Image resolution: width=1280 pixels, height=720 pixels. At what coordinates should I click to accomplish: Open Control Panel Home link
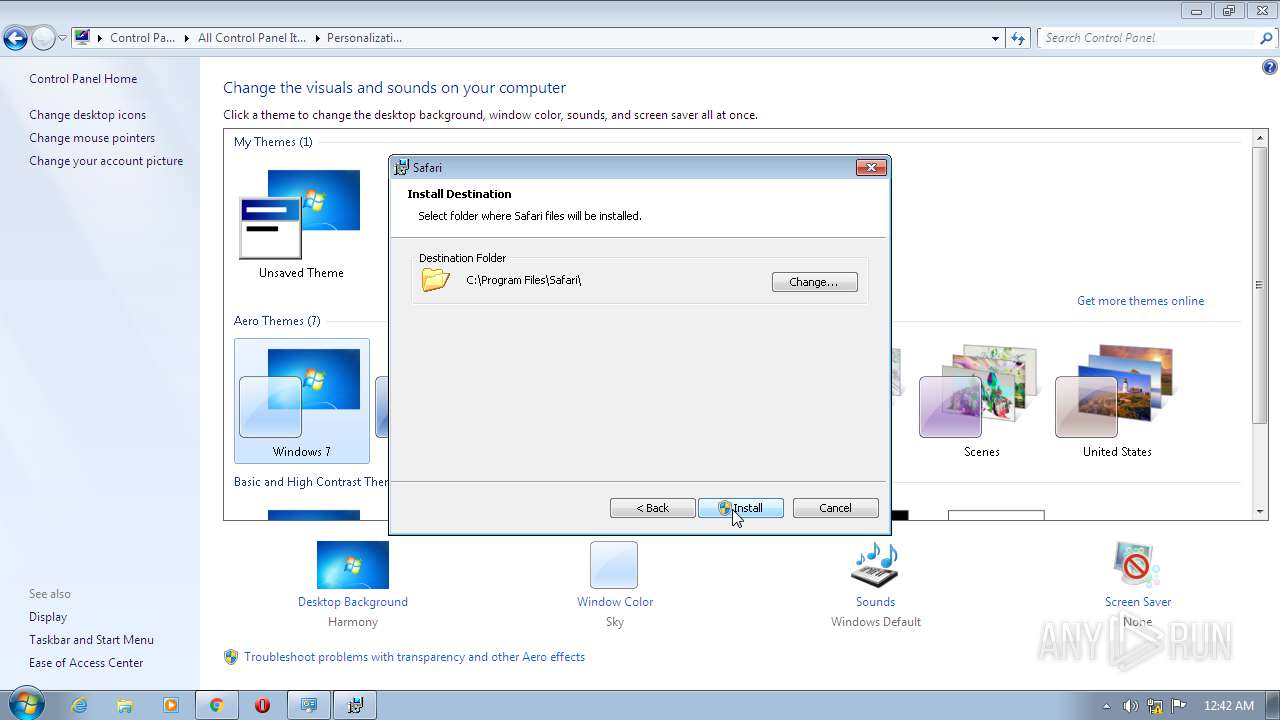tap(83, 79)
